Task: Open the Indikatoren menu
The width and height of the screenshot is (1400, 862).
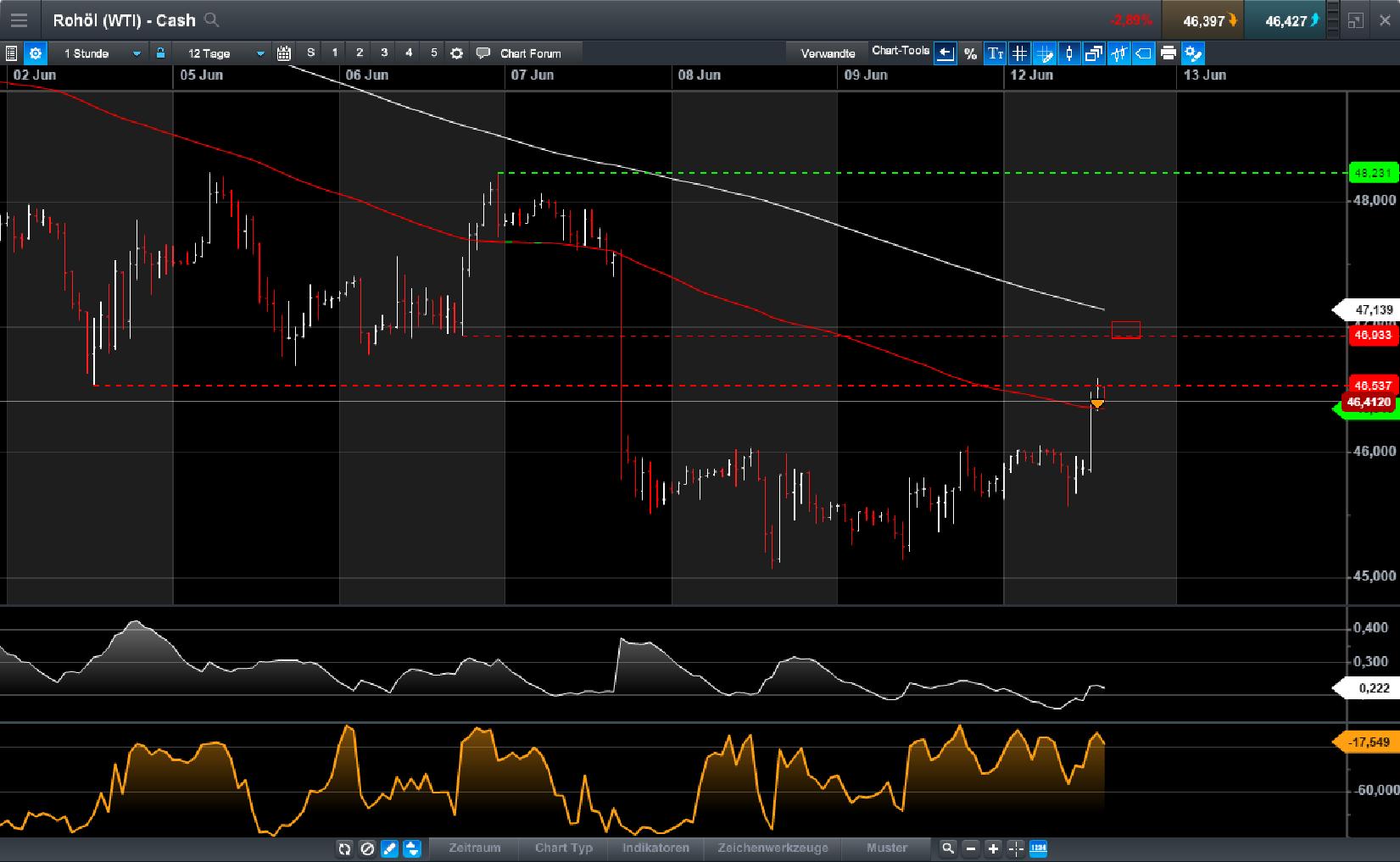Action: tap(655, 848)
